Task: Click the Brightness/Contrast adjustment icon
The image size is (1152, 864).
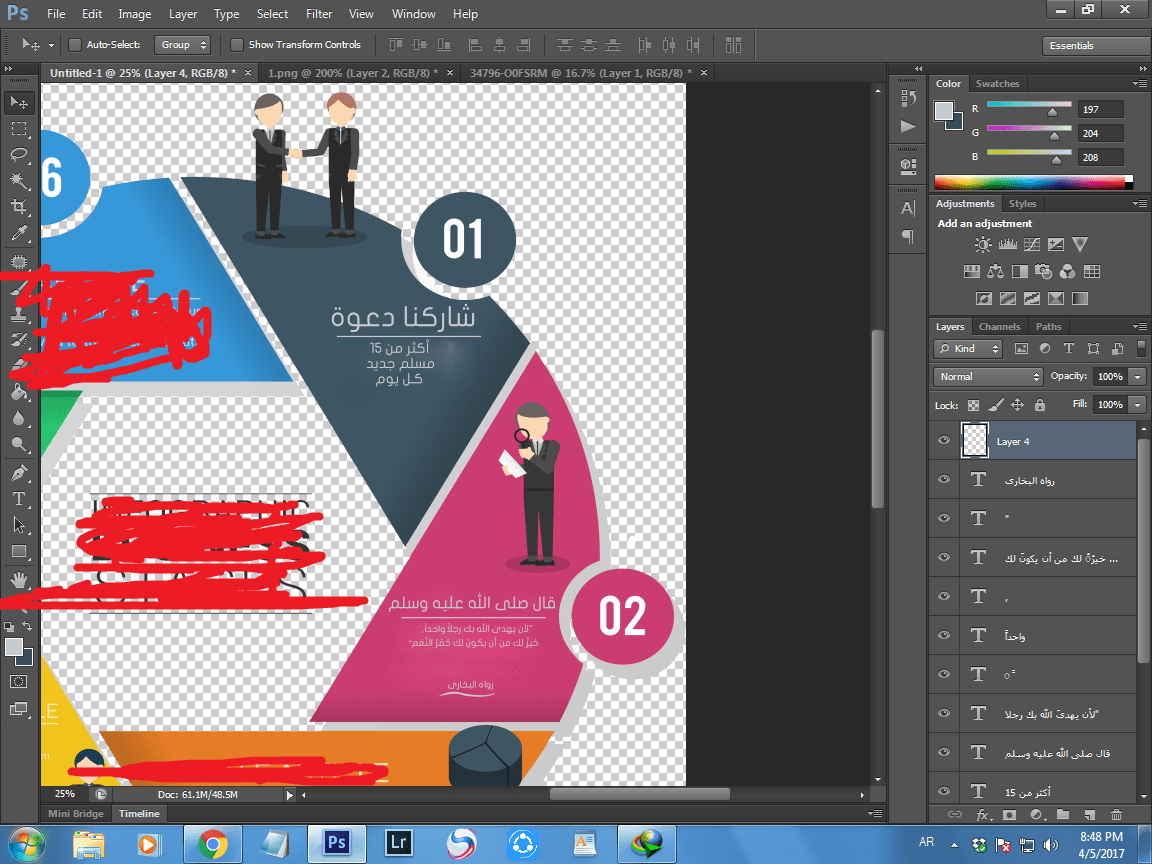Action: (983, 245)
